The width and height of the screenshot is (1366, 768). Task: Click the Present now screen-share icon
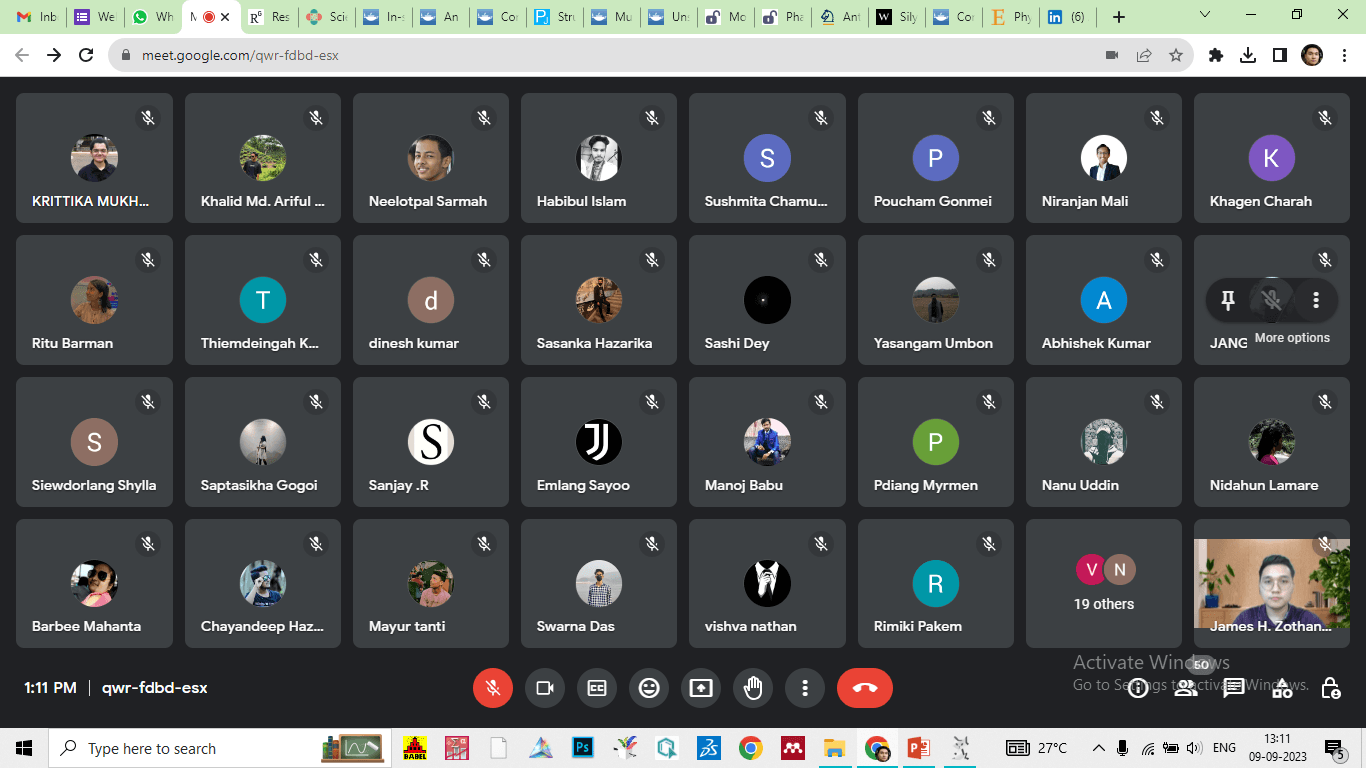[x=701, y=688]
